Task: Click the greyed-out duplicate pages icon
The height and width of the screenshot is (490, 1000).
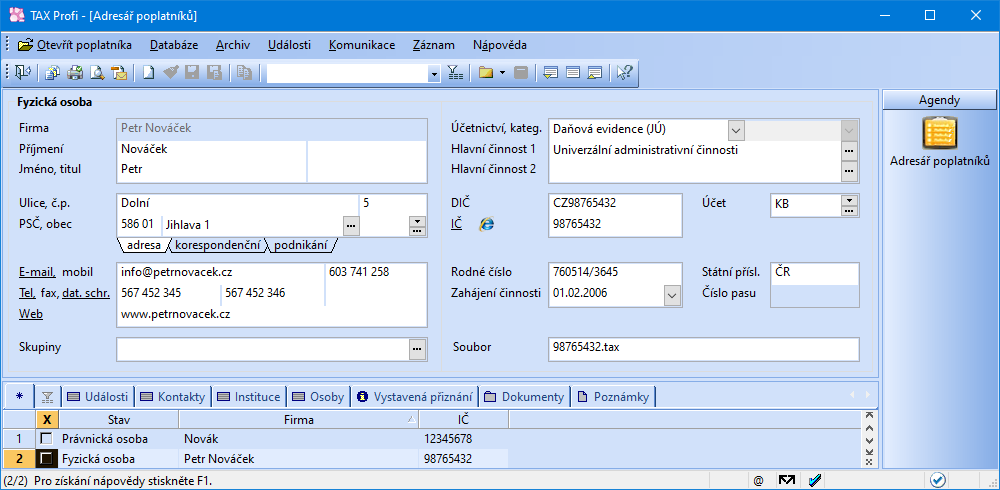Action: click(x=244, y=73)
